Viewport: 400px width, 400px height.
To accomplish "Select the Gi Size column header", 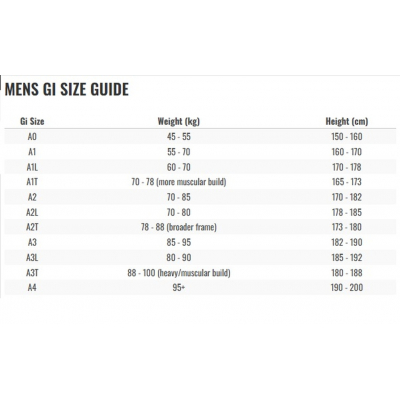I will click(32, 121).
